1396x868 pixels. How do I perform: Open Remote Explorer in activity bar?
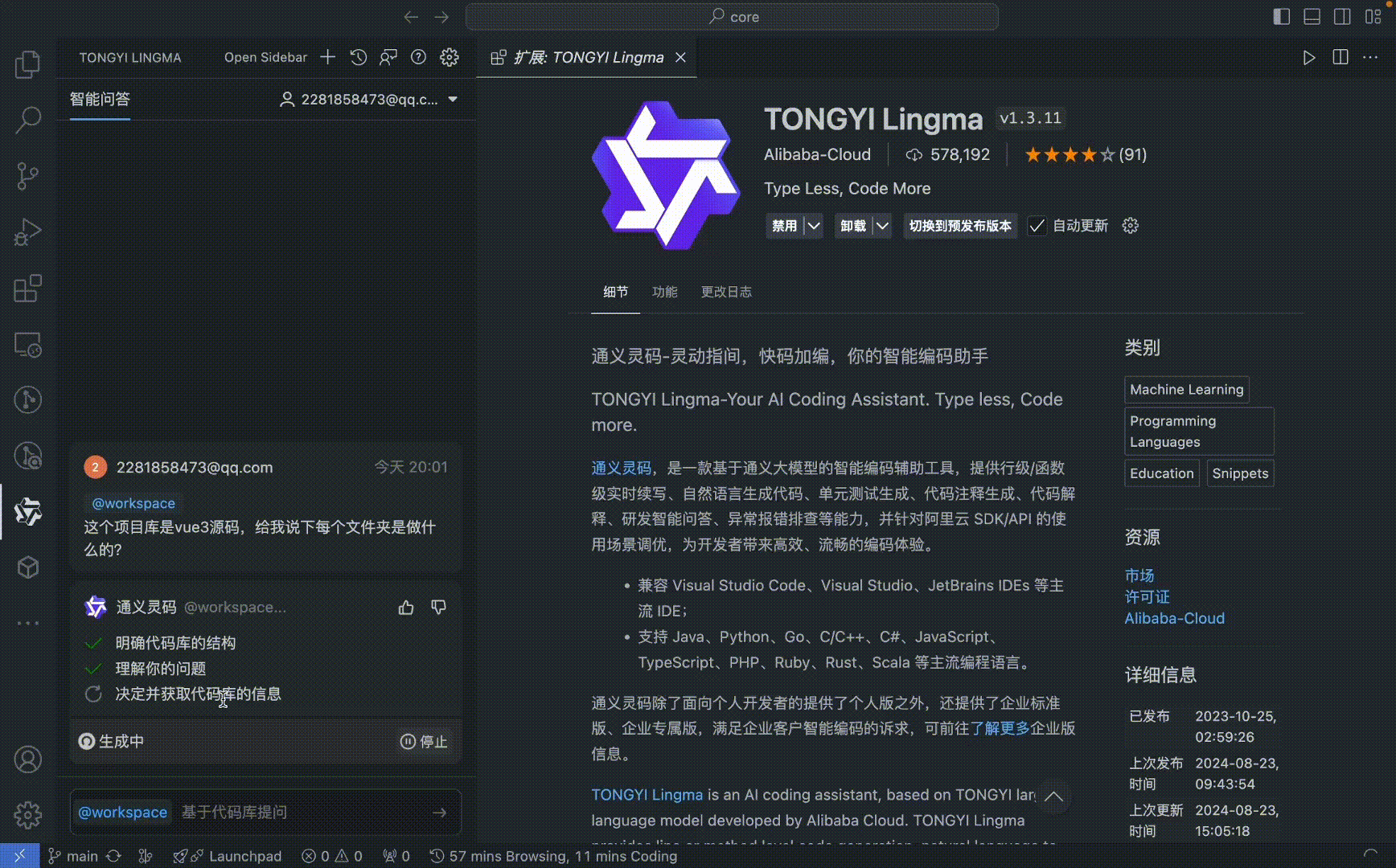point(28,345)
